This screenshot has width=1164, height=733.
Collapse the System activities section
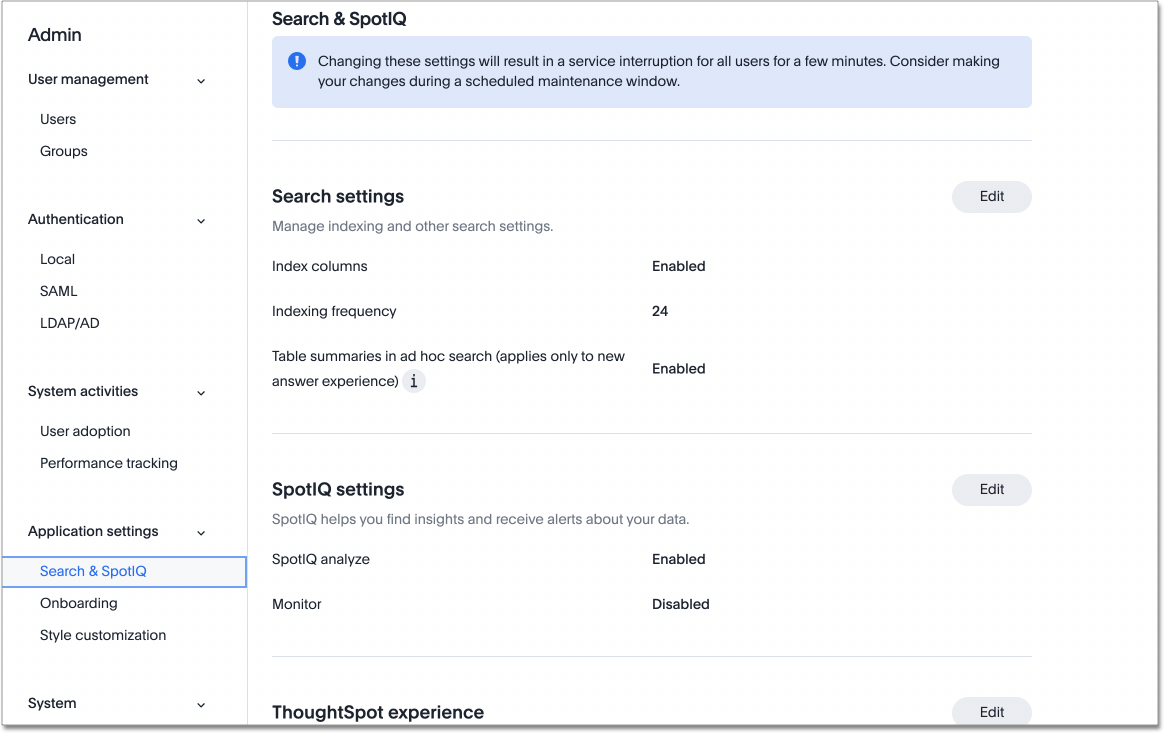tap(201, 391)
